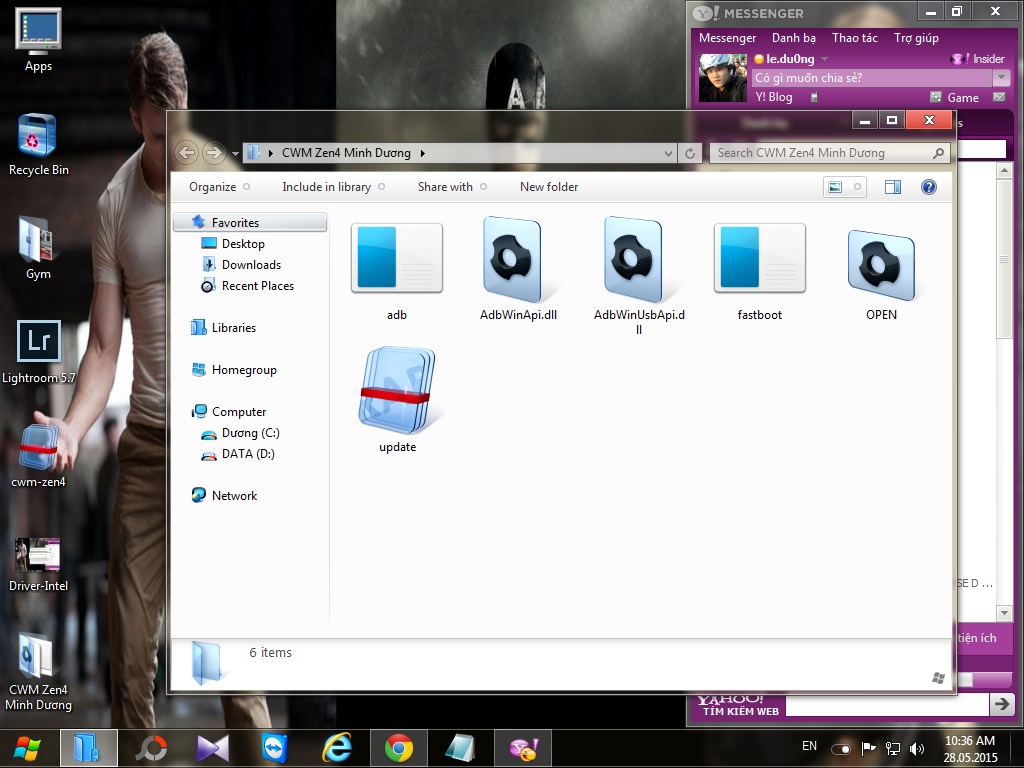Click the Search CWM Zen4 field

click(822, 153)
